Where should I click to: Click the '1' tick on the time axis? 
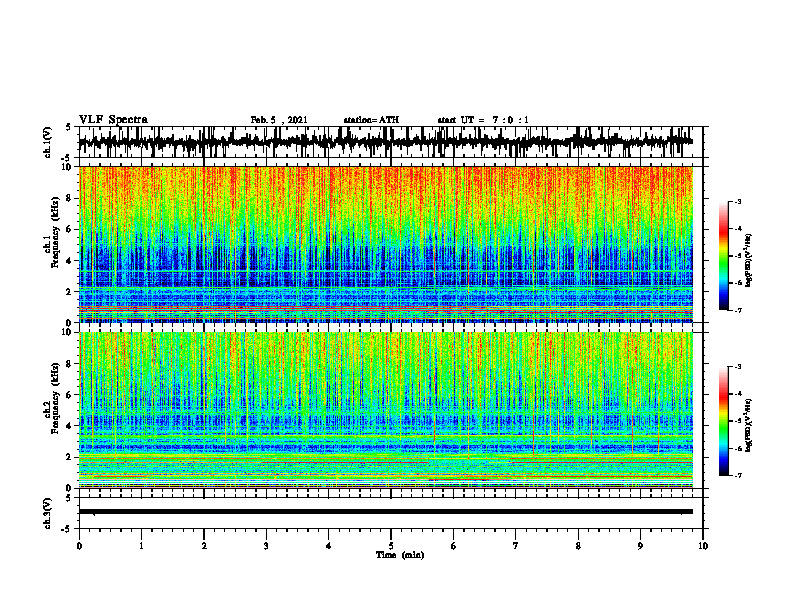pyautogui.click(x=141, y=546)
